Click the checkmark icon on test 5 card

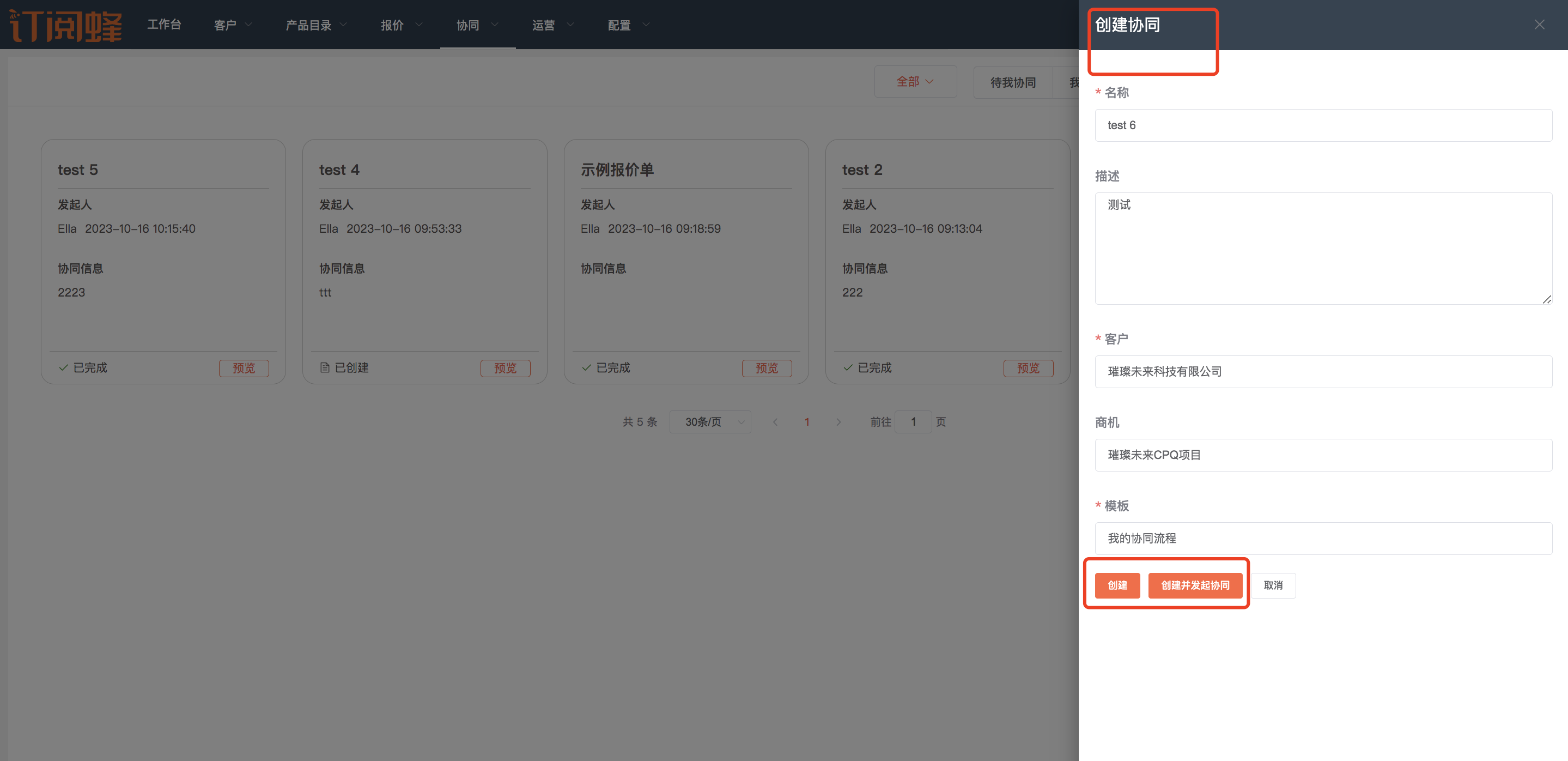(x=63, y=368)
